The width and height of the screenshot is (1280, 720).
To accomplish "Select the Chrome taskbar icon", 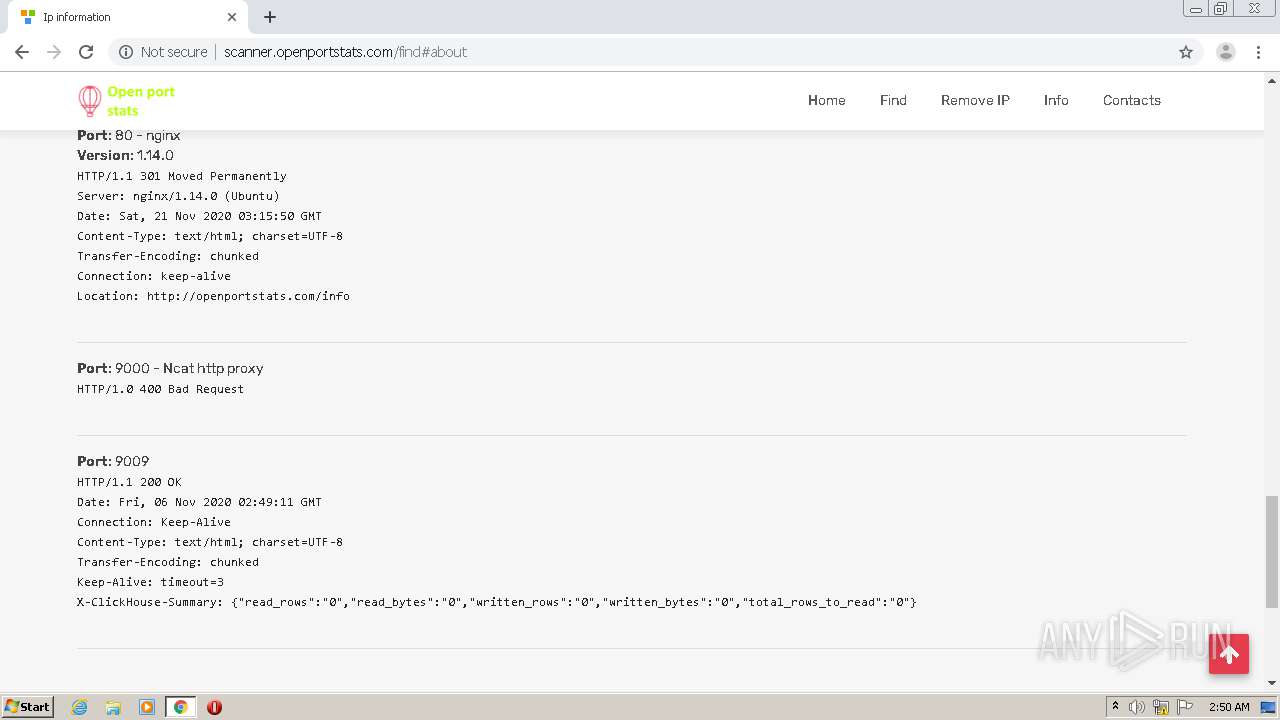I will point(181,707).
